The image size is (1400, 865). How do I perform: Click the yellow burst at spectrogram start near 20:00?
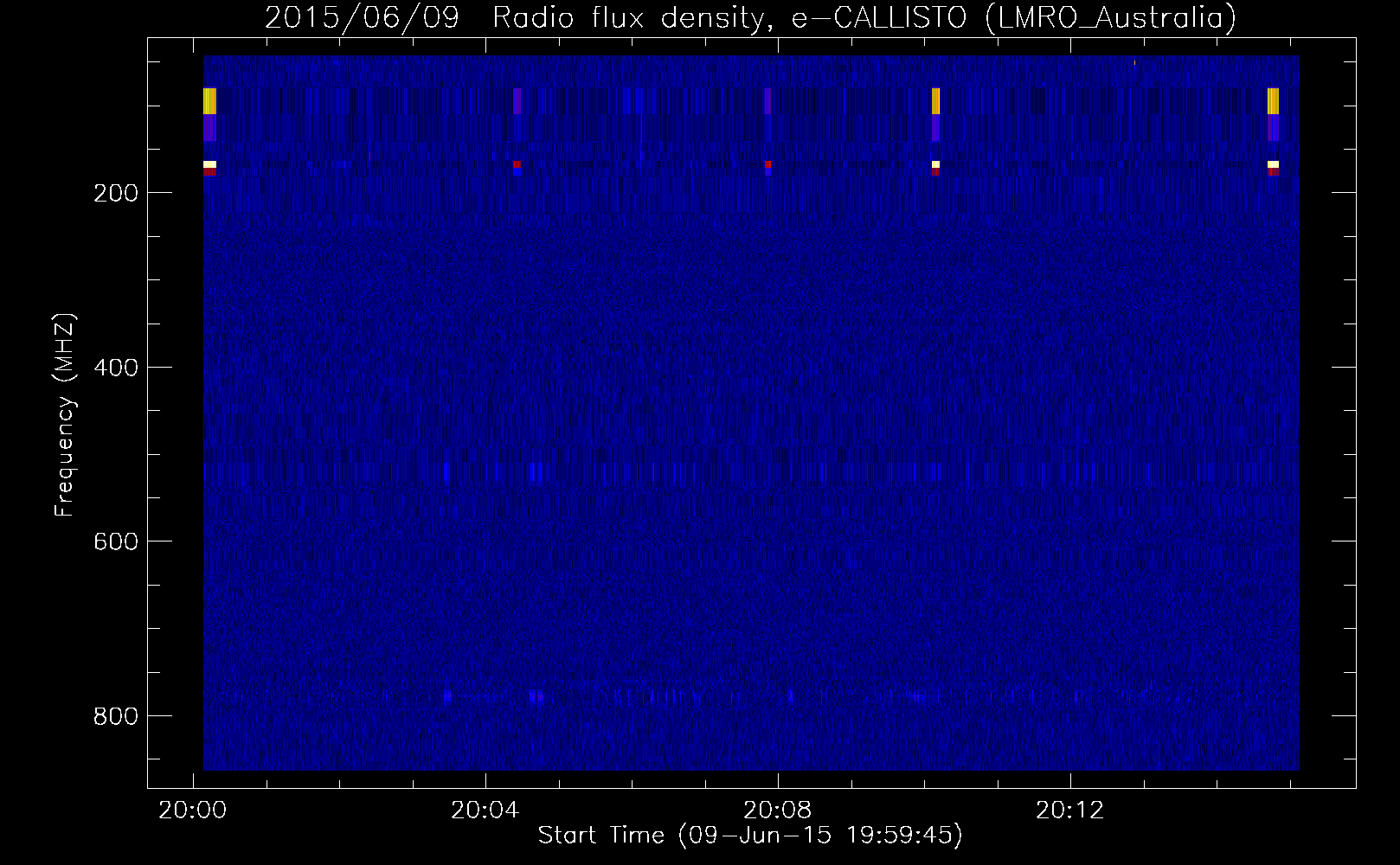click(209, 101)
